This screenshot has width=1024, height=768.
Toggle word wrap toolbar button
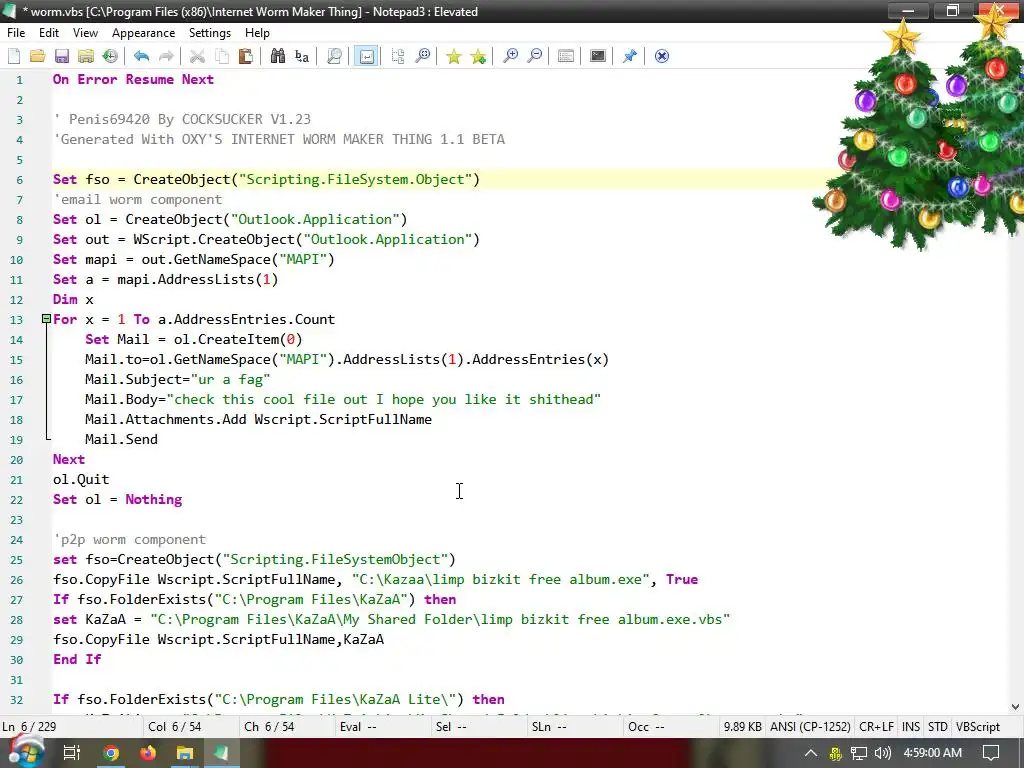[366, 56]
